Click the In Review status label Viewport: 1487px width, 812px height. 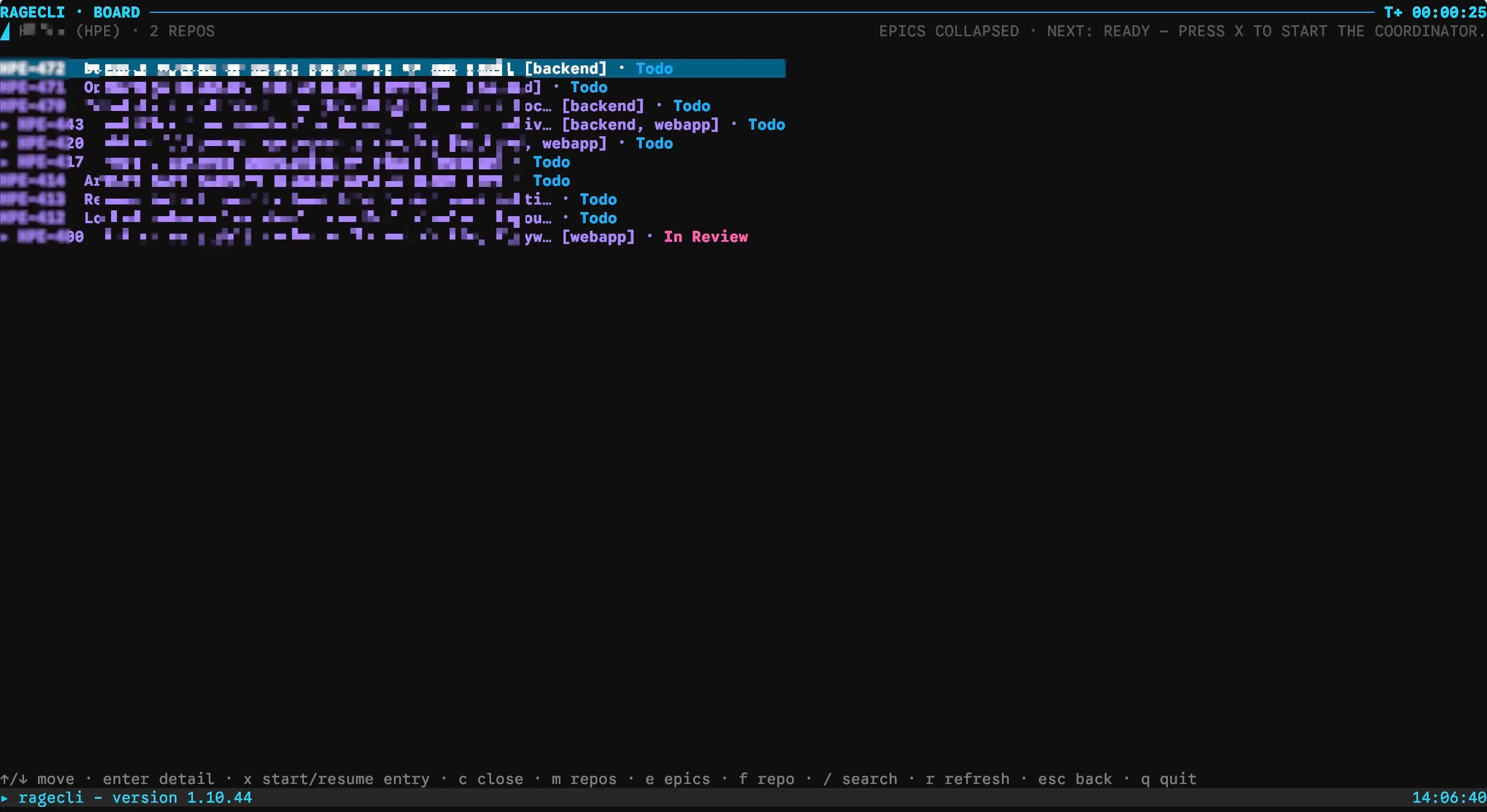point(706,237)
